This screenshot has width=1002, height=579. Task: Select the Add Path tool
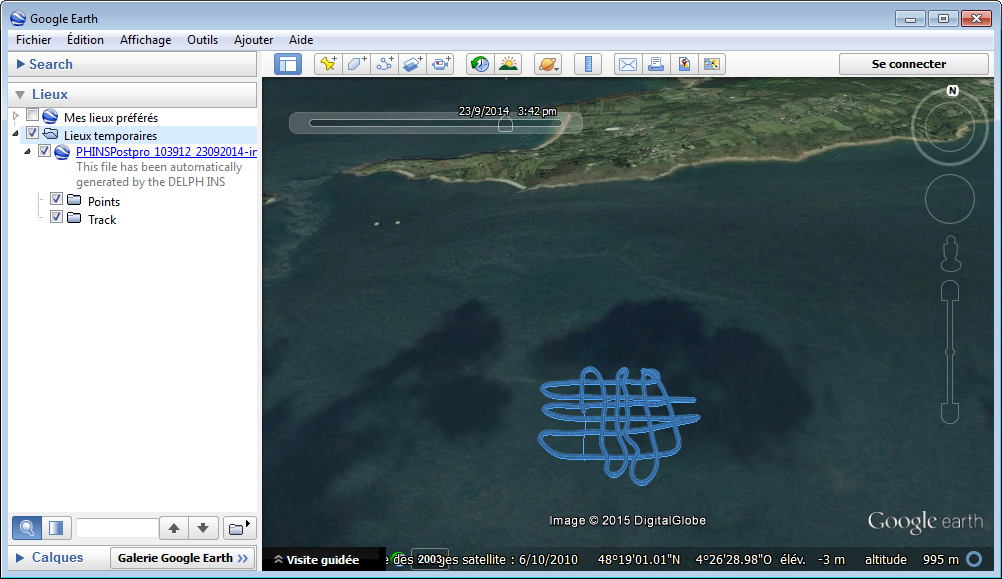pos(385,64)
